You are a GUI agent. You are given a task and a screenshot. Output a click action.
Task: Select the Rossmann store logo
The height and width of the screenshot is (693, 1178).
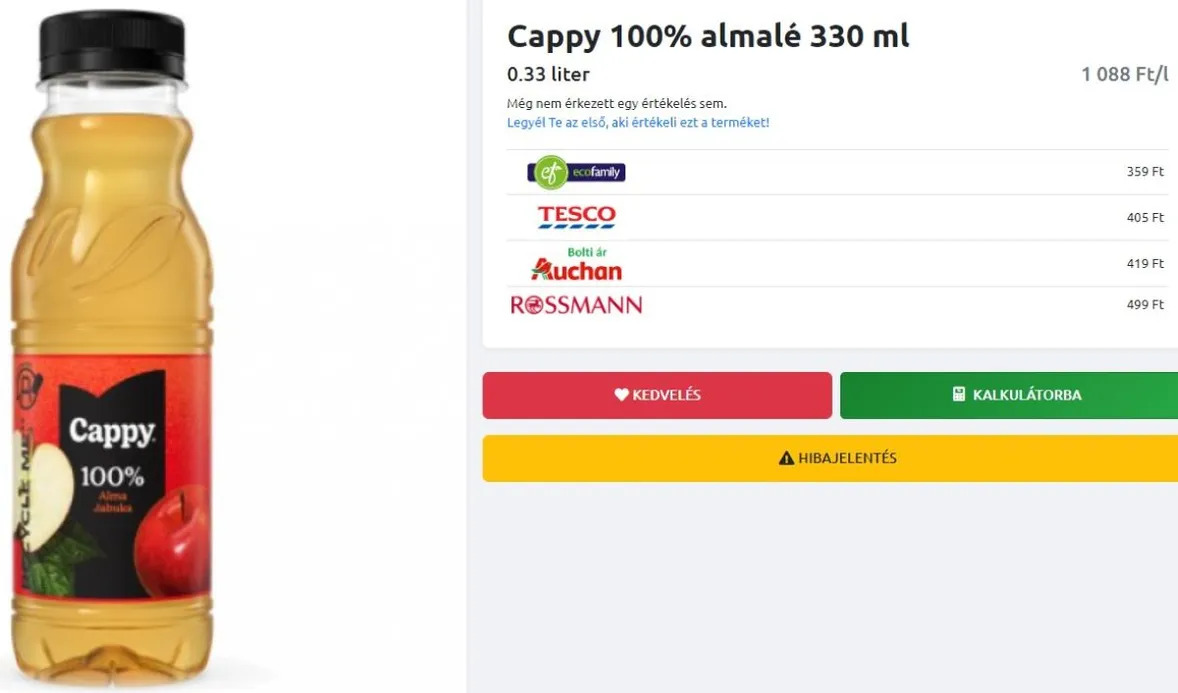[576, 305]
